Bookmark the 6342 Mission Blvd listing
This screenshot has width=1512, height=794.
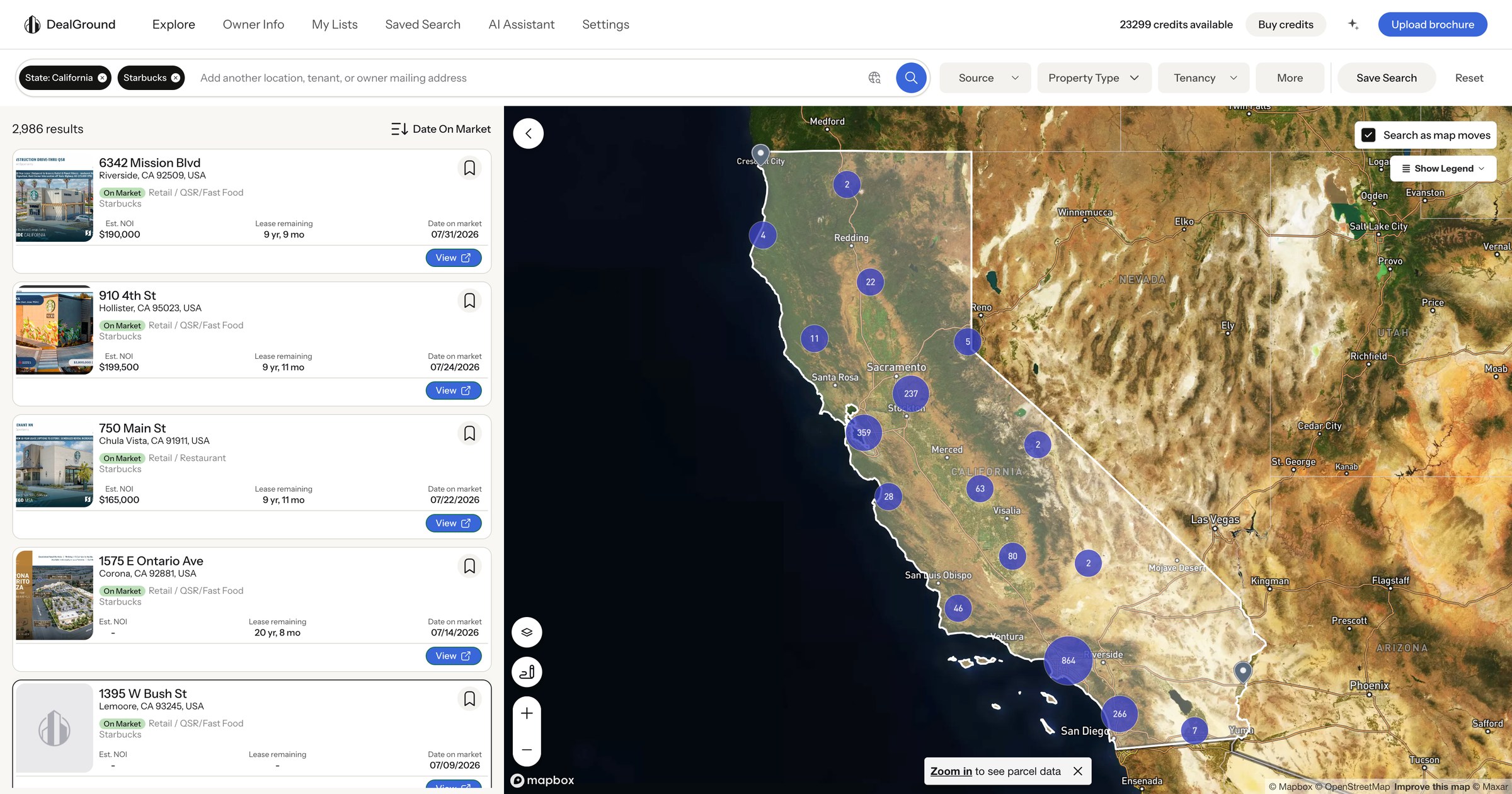pos(469,168)
